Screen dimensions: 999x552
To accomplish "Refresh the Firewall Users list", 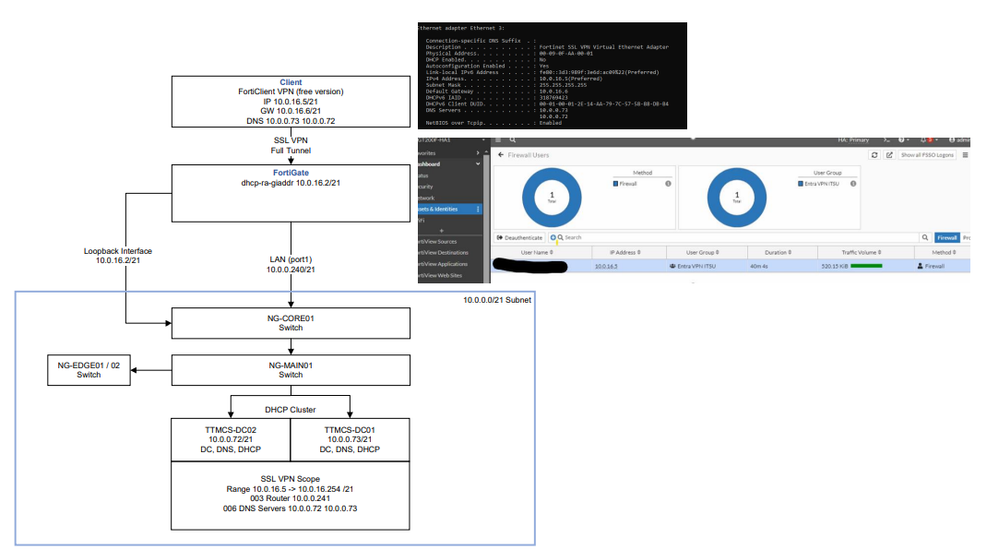I will (874, 155).
